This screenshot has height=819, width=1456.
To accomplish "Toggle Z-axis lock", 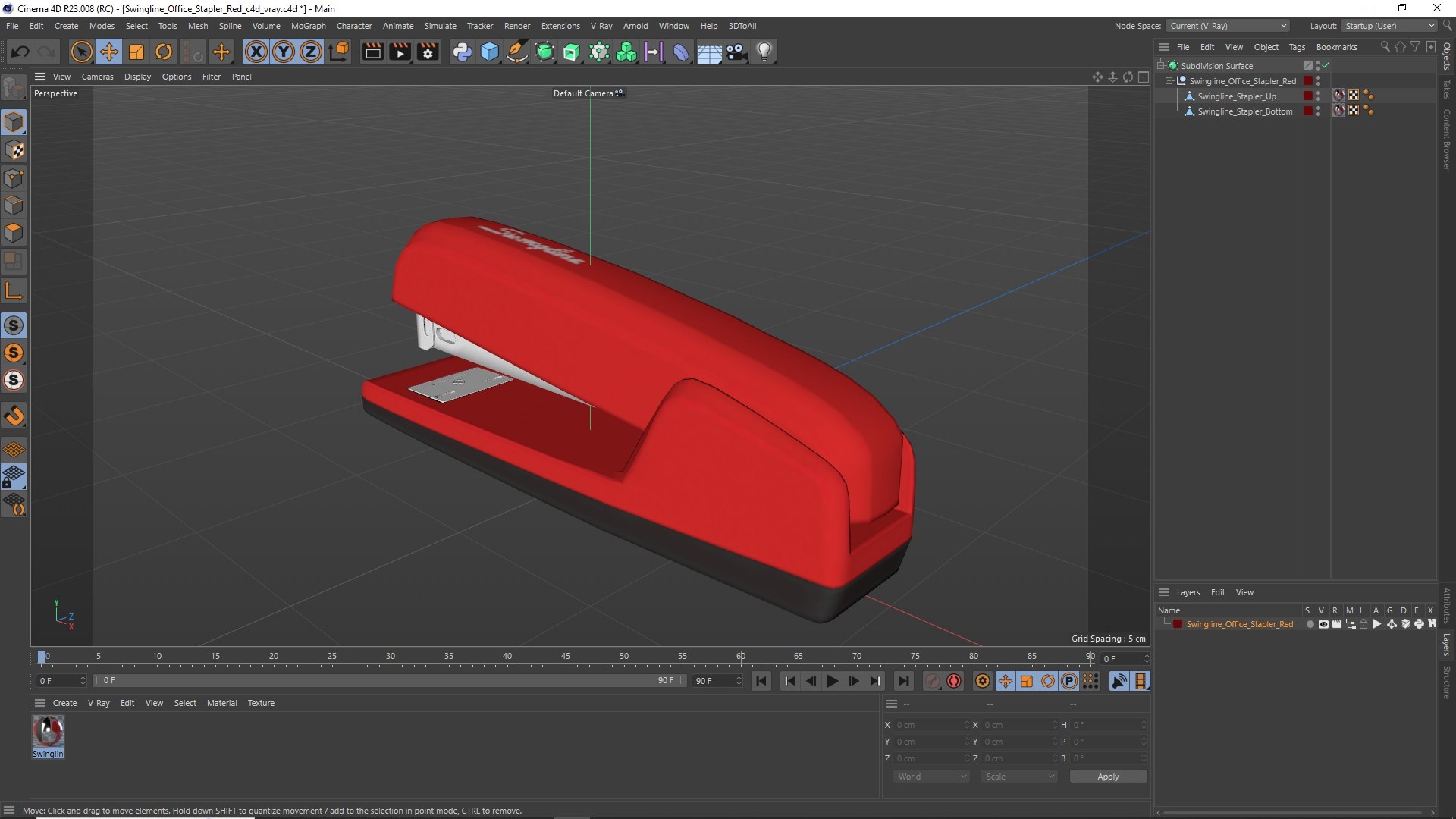I will [x=311, y=52].
